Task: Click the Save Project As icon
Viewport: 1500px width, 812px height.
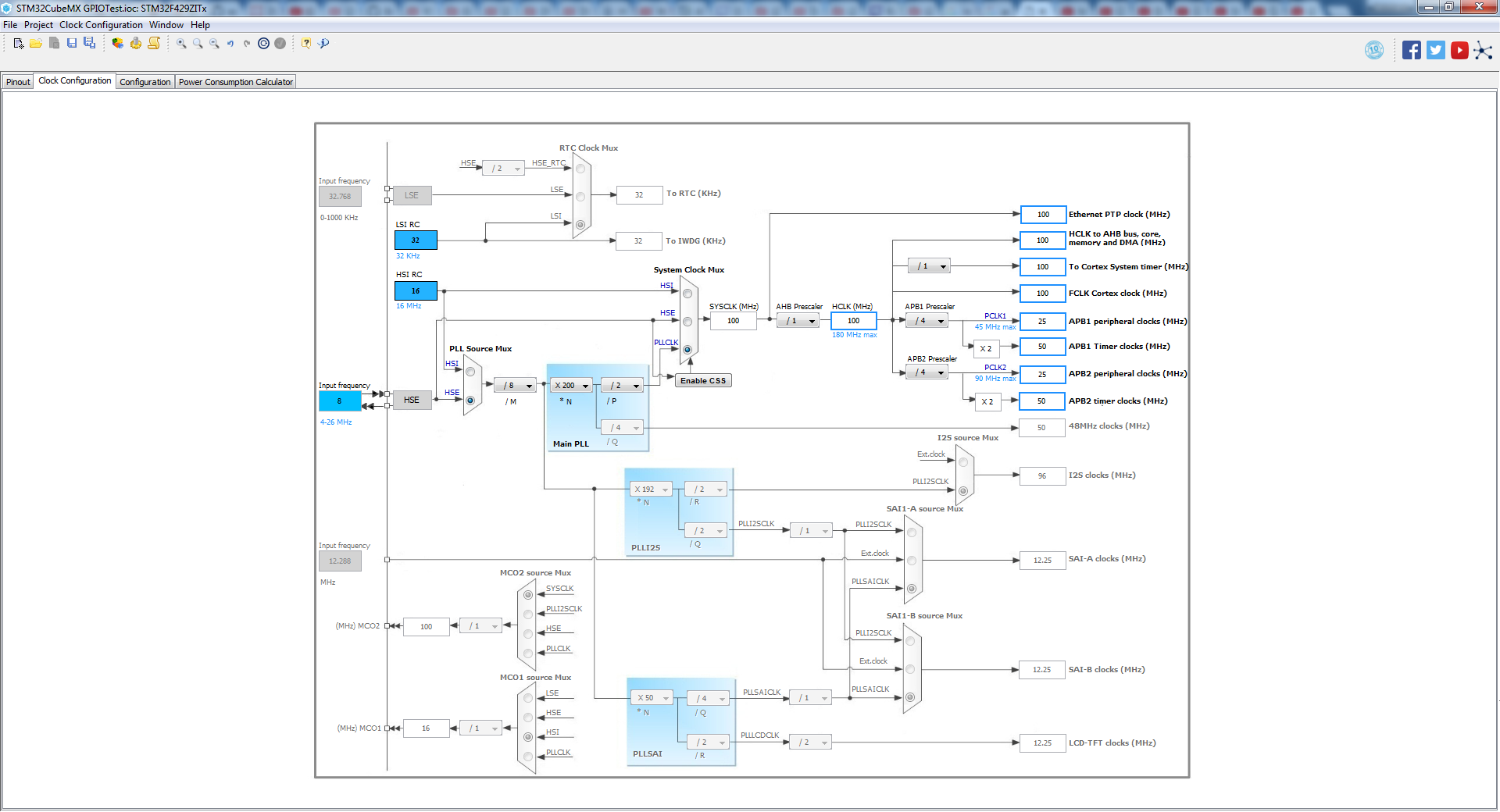Action: pos(89,44)
